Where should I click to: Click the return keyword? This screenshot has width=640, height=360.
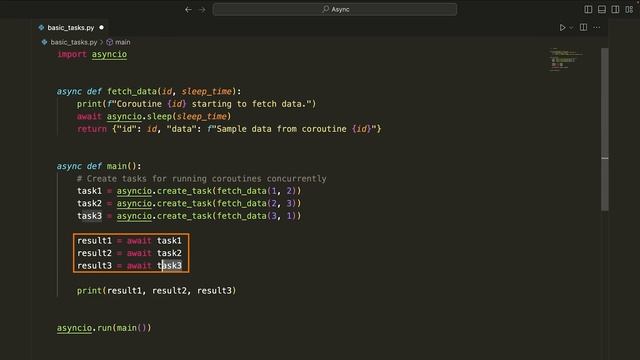pos(92,129)
